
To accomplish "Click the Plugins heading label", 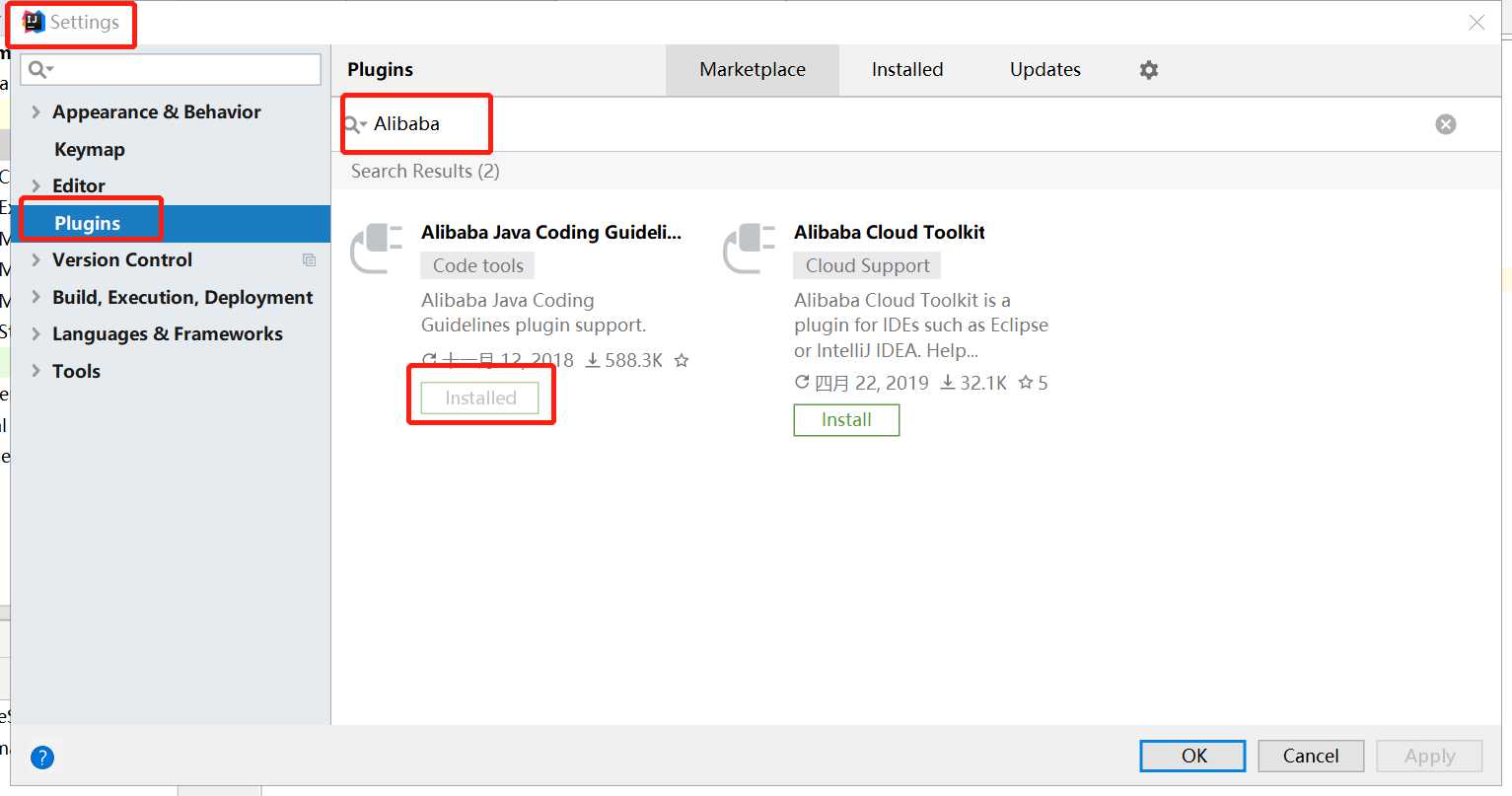I will click(x=381, y=70).
